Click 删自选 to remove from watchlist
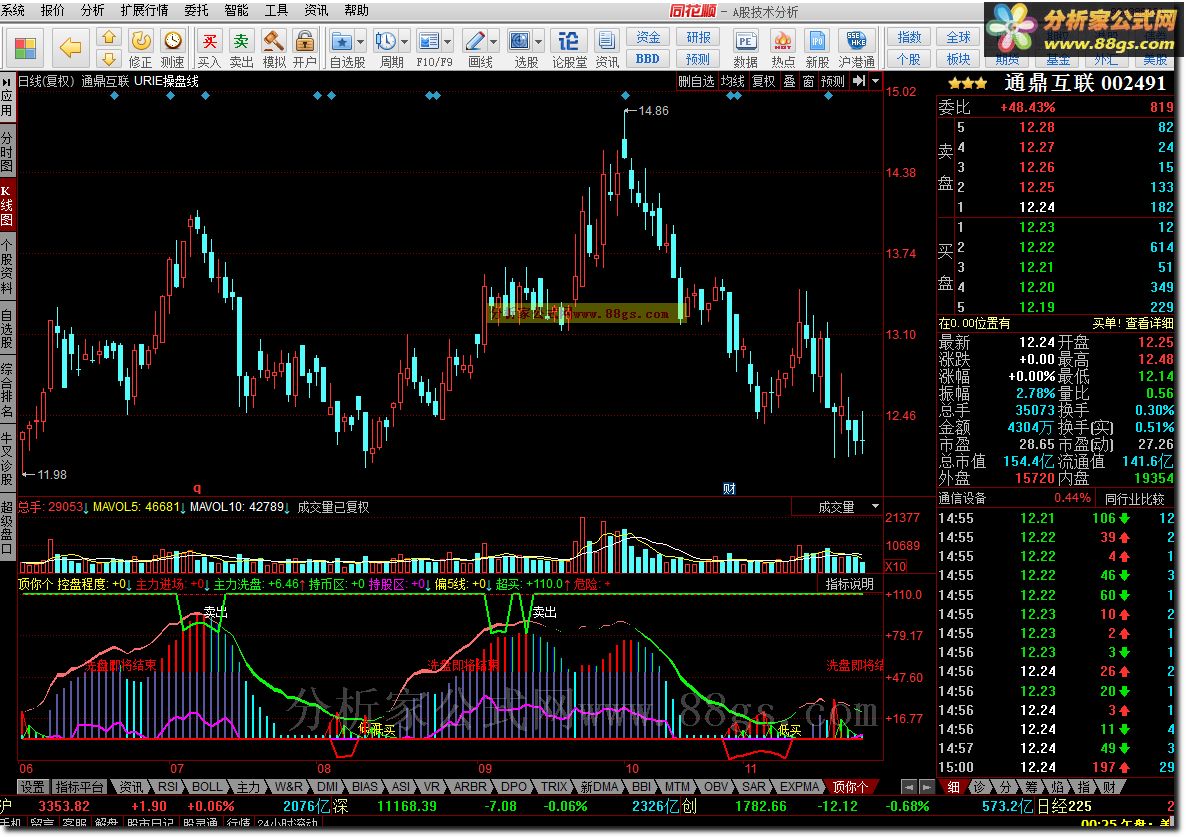 pyautogui.click(x=696, y=81)
